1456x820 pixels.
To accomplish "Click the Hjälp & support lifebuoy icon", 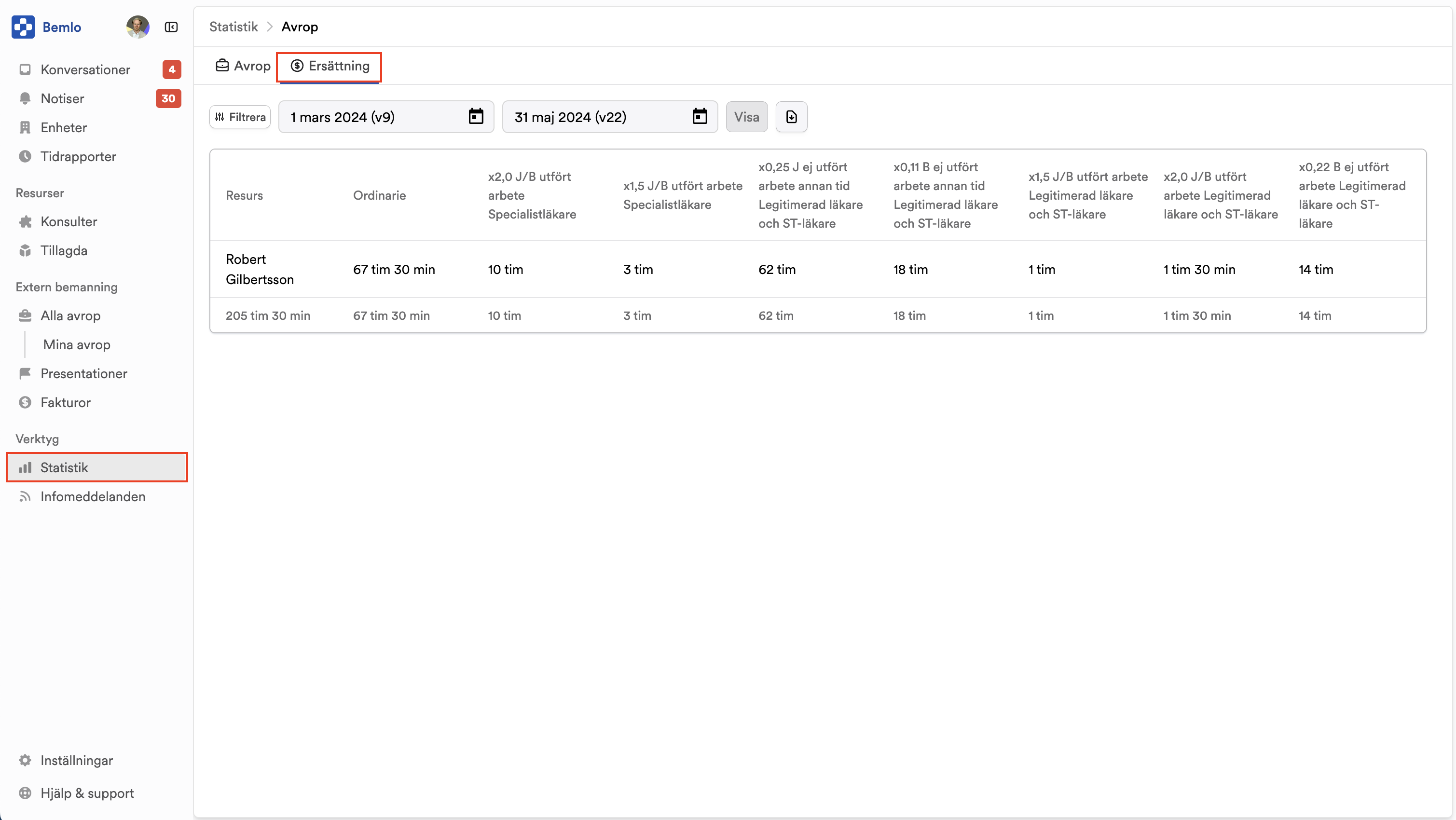I will [25, 793].
